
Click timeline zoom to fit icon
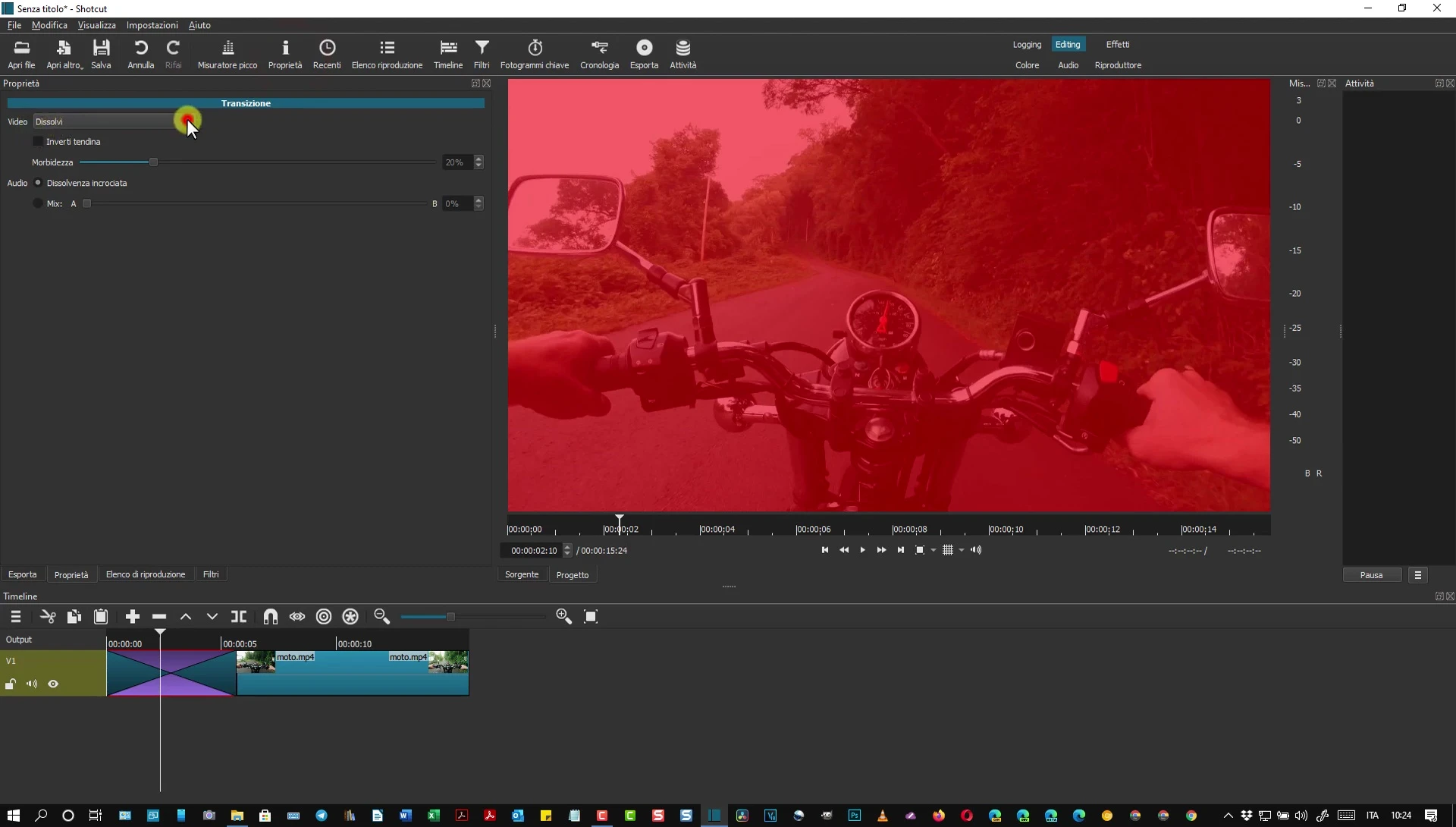click(591, 617)
